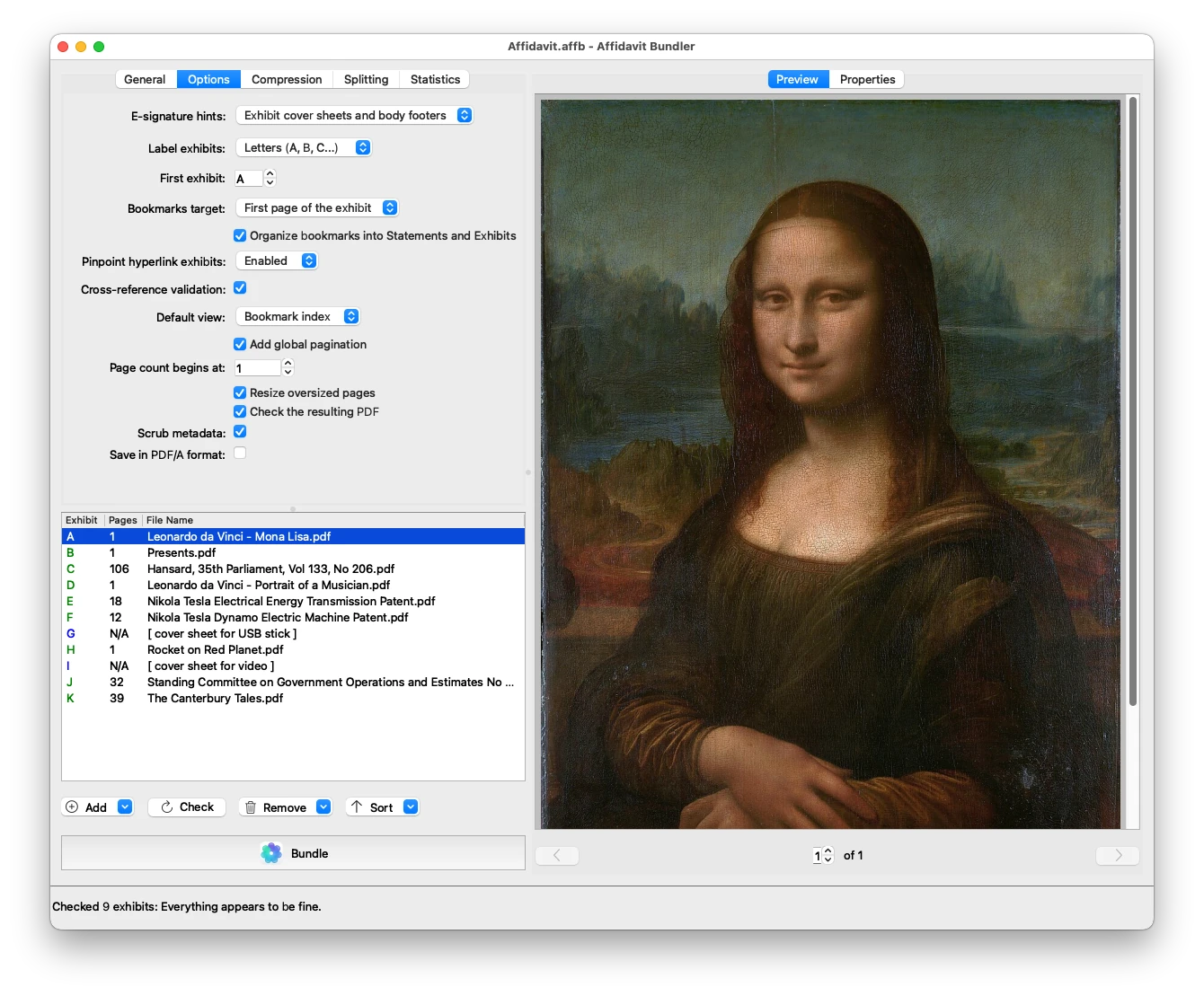The width and height of the screenshot is (1204, 996).
Task: Click the Sort exhibits button
Action: [x=373, y=807]
